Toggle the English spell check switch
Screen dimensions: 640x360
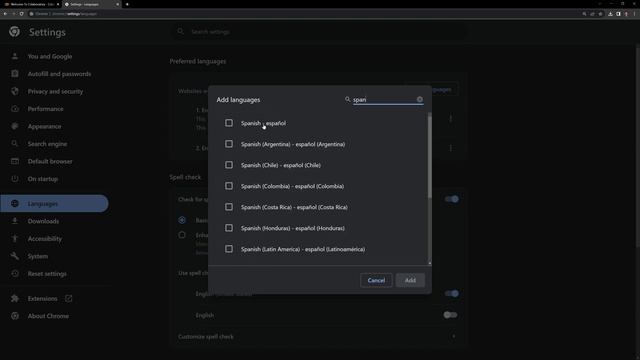tap(451, 315)
